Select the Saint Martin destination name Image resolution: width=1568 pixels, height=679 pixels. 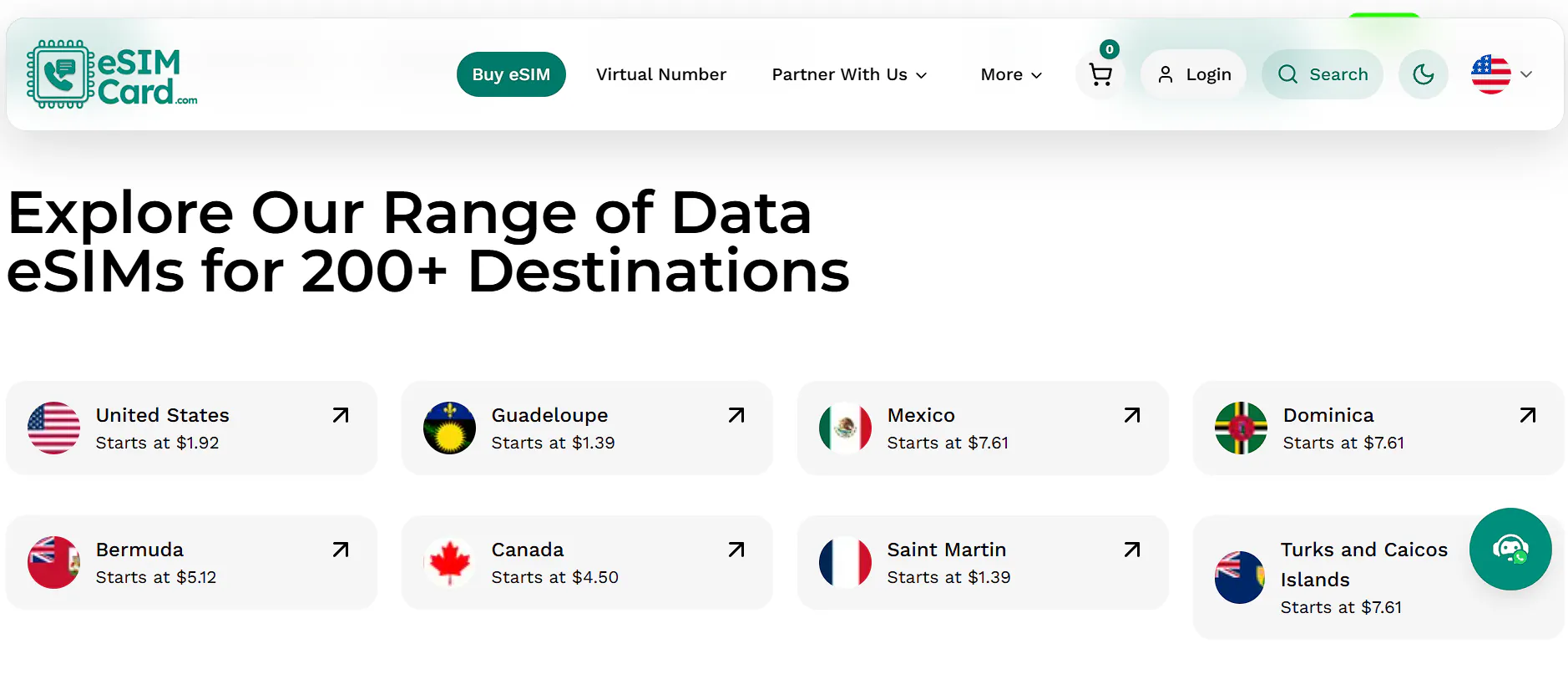947,550
